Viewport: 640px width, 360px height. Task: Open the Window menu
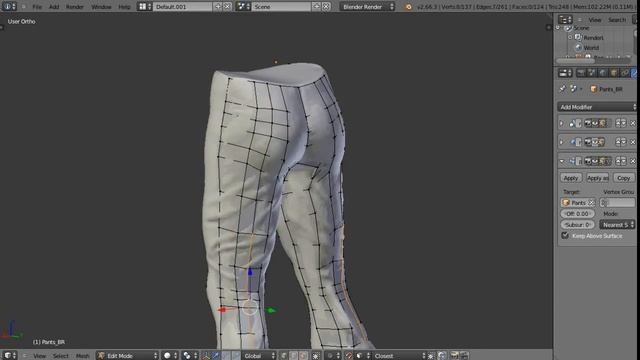point(101,7)
